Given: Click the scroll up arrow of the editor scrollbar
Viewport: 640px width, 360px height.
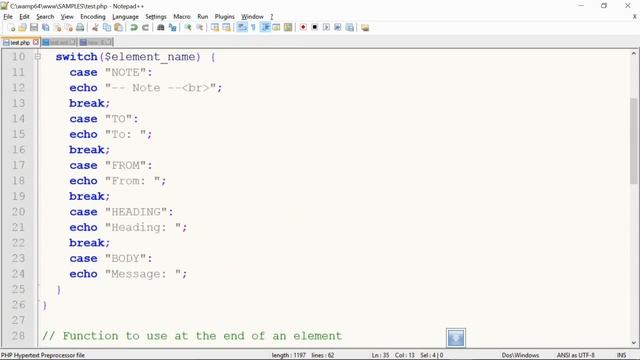Looking at the screenshot, I should pyautogui.click(x=633, y=53).
